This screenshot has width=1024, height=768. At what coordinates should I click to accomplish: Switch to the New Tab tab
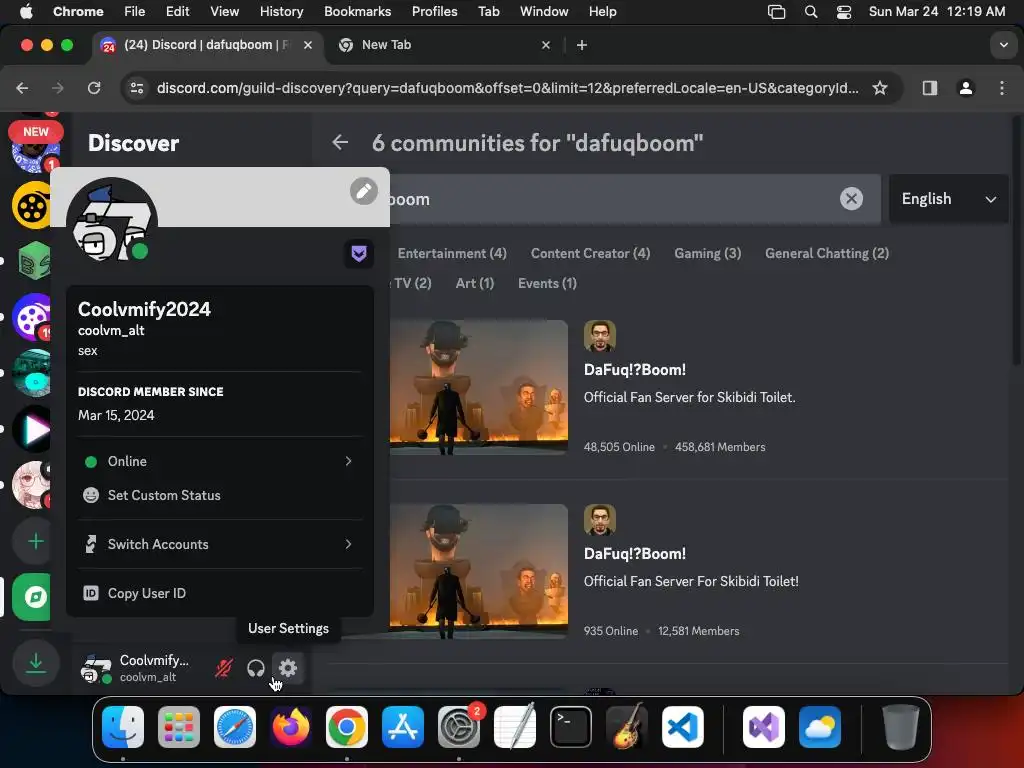[444, 44]
